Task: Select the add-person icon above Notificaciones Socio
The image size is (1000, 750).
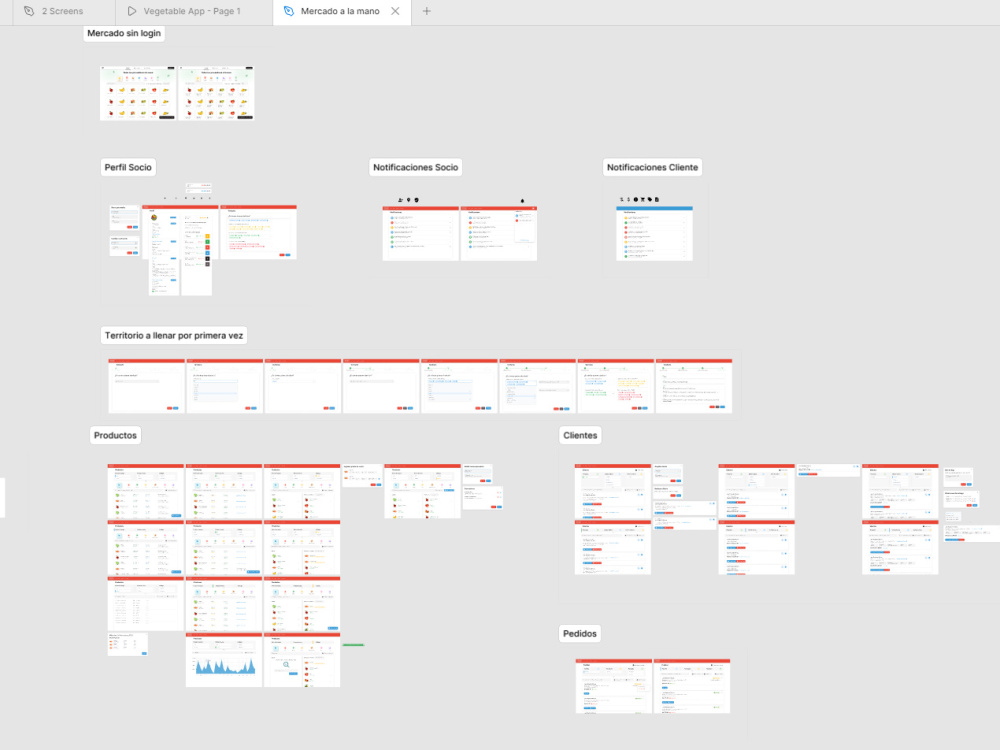Action: coord(401,200)
